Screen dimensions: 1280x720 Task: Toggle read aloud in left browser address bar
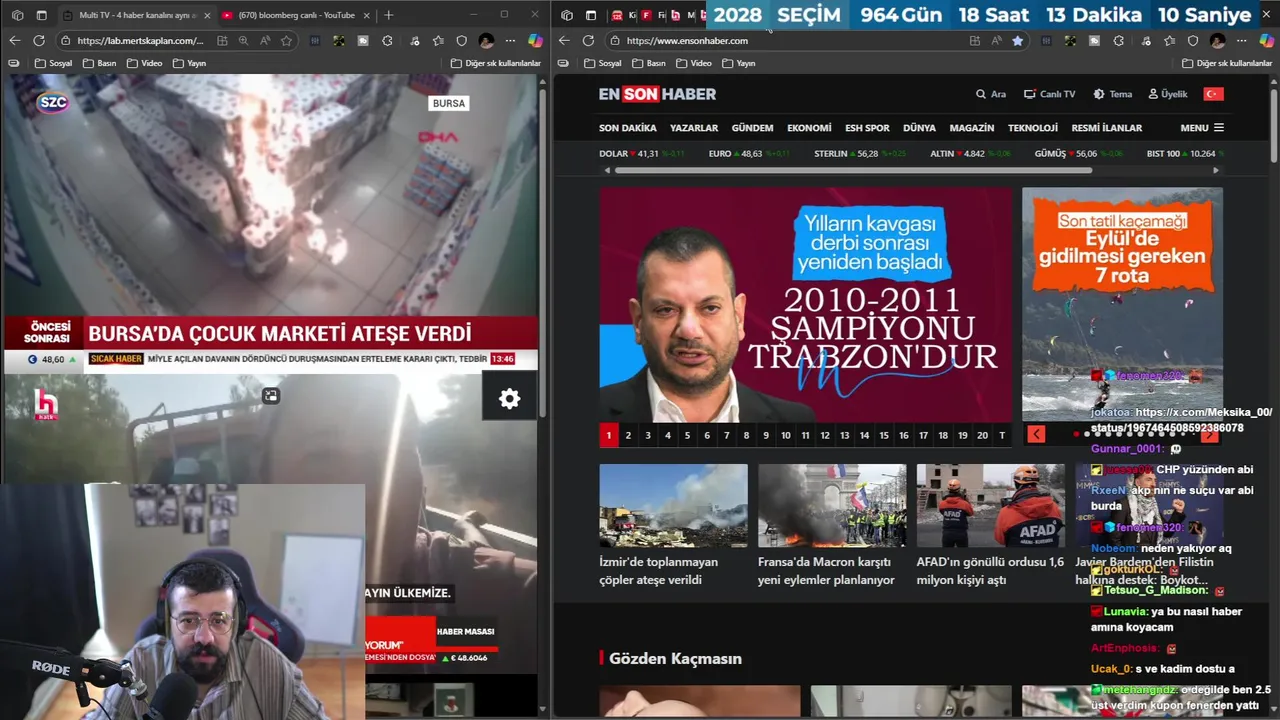[x=265, y=40]
